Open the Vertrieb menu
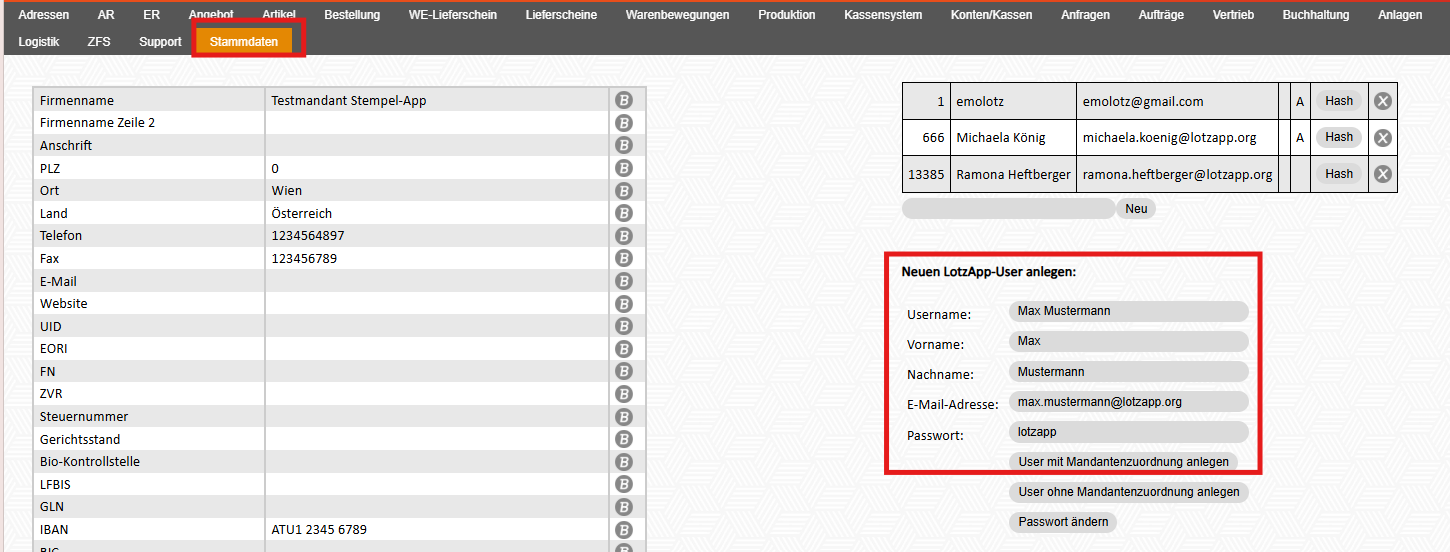 [1233, 15]
